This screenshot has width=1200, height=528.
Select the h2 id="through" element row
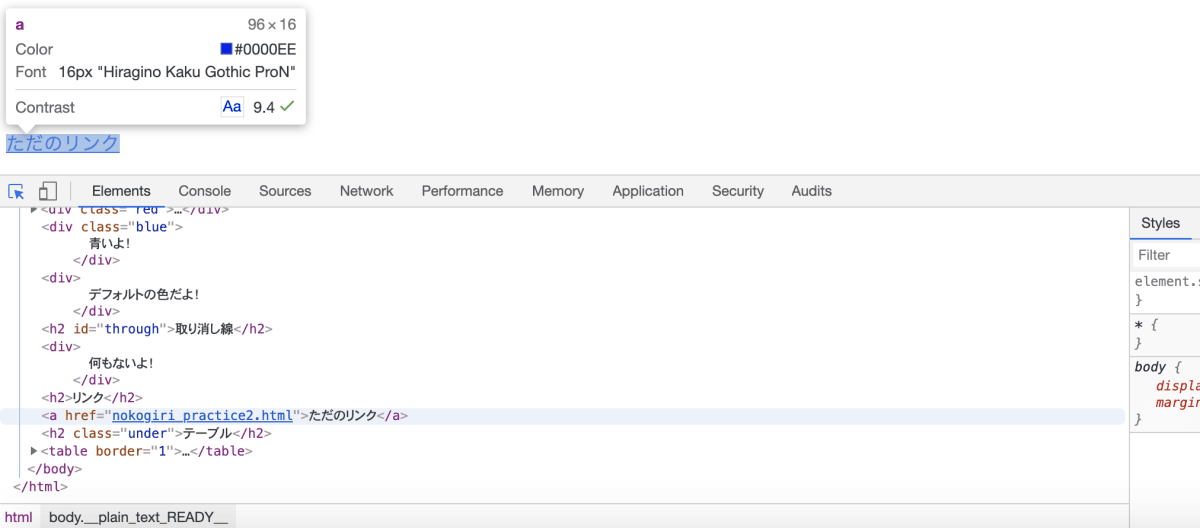tap(157, 329)
